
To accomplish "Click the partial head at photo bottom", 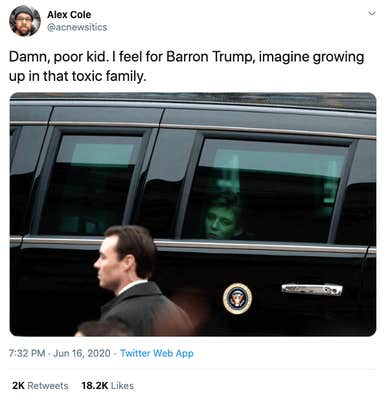I will 100,329.
